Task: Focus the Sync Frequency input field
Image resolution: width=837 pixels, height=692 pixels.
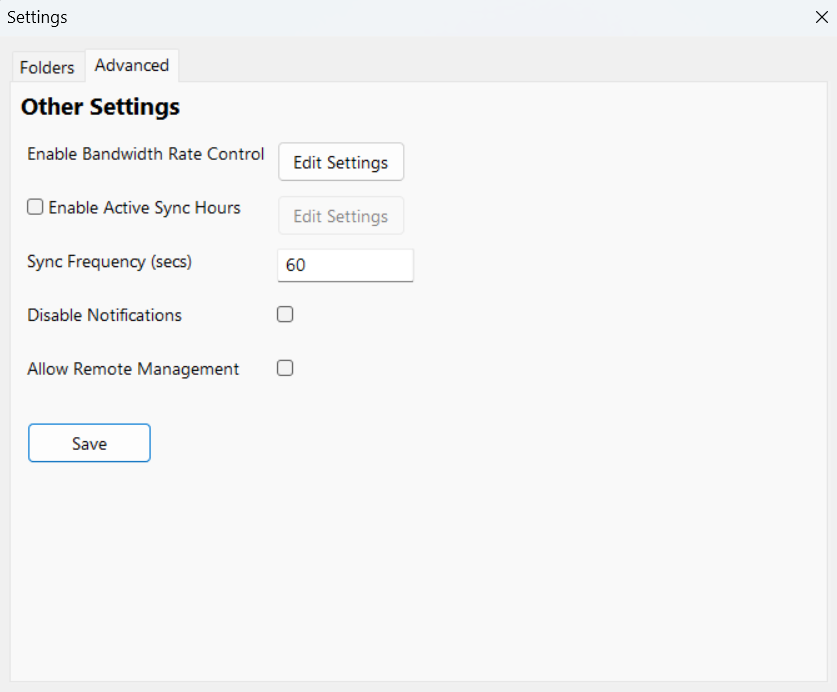Action: point(345,265)
